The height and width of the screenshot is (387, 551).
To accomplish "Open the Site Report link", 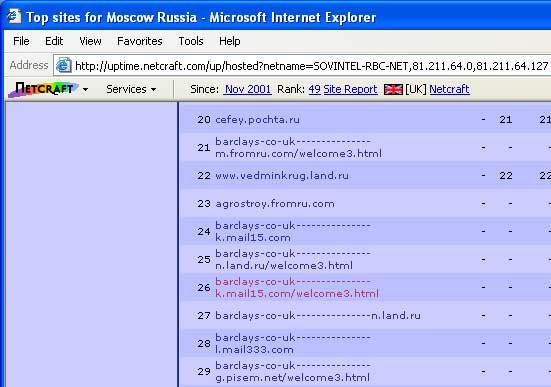I will point(350,89).
